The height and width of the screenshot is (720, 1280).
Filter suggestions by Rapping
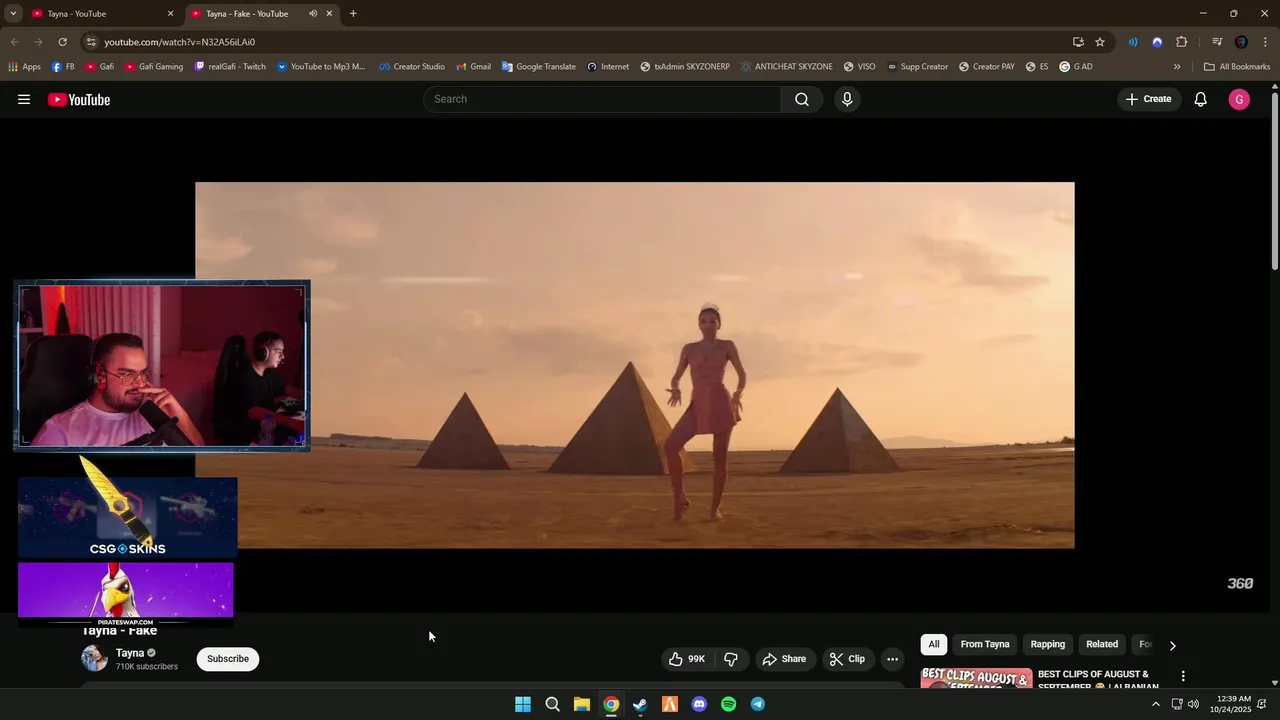point(1048,644)
